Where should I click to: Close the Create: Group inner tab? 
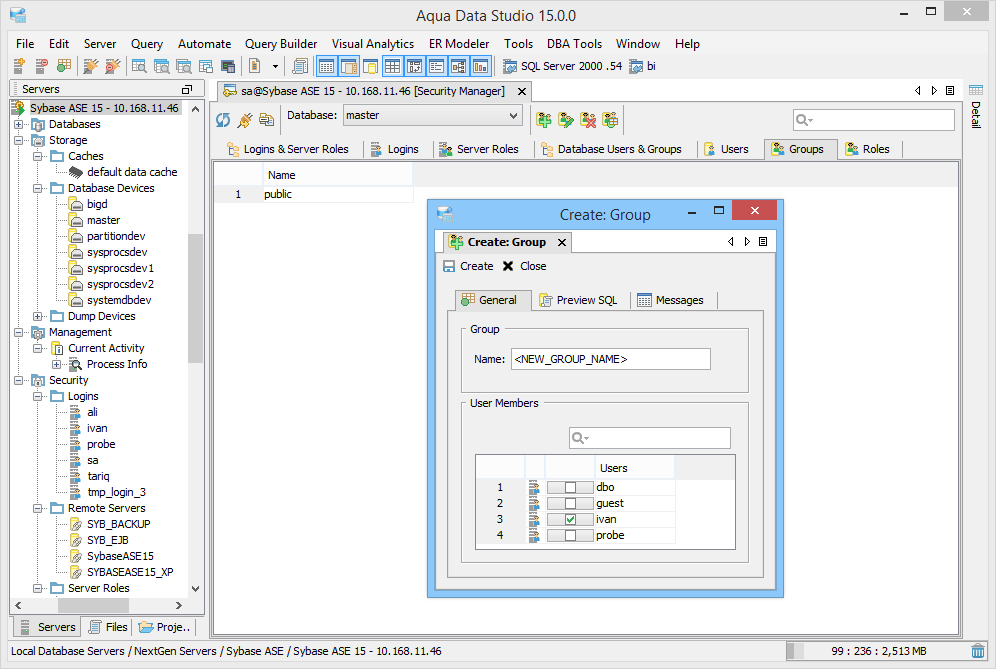pos(562,242)
